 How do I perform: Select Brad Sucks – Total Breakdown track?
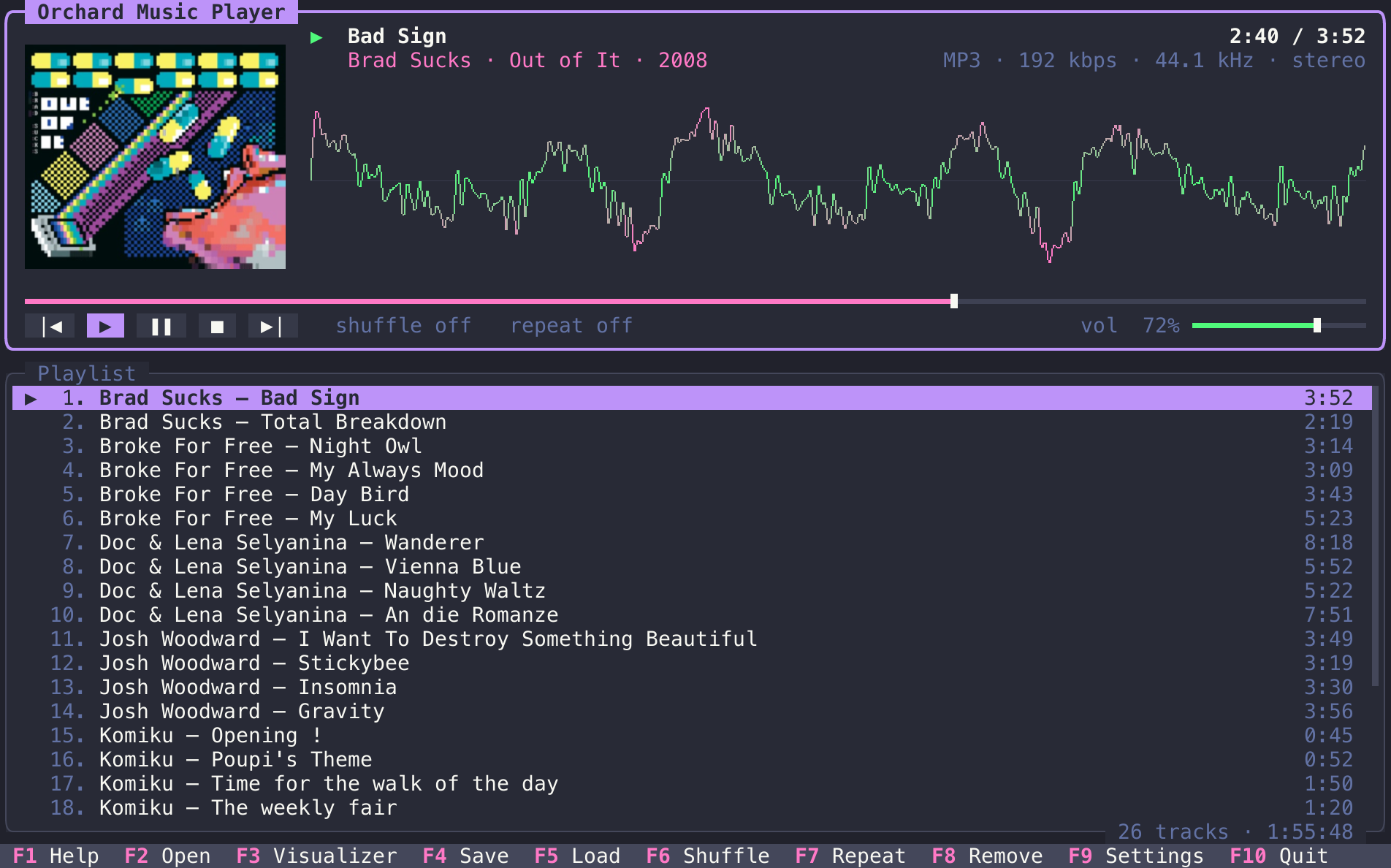[x=692, y=422]
